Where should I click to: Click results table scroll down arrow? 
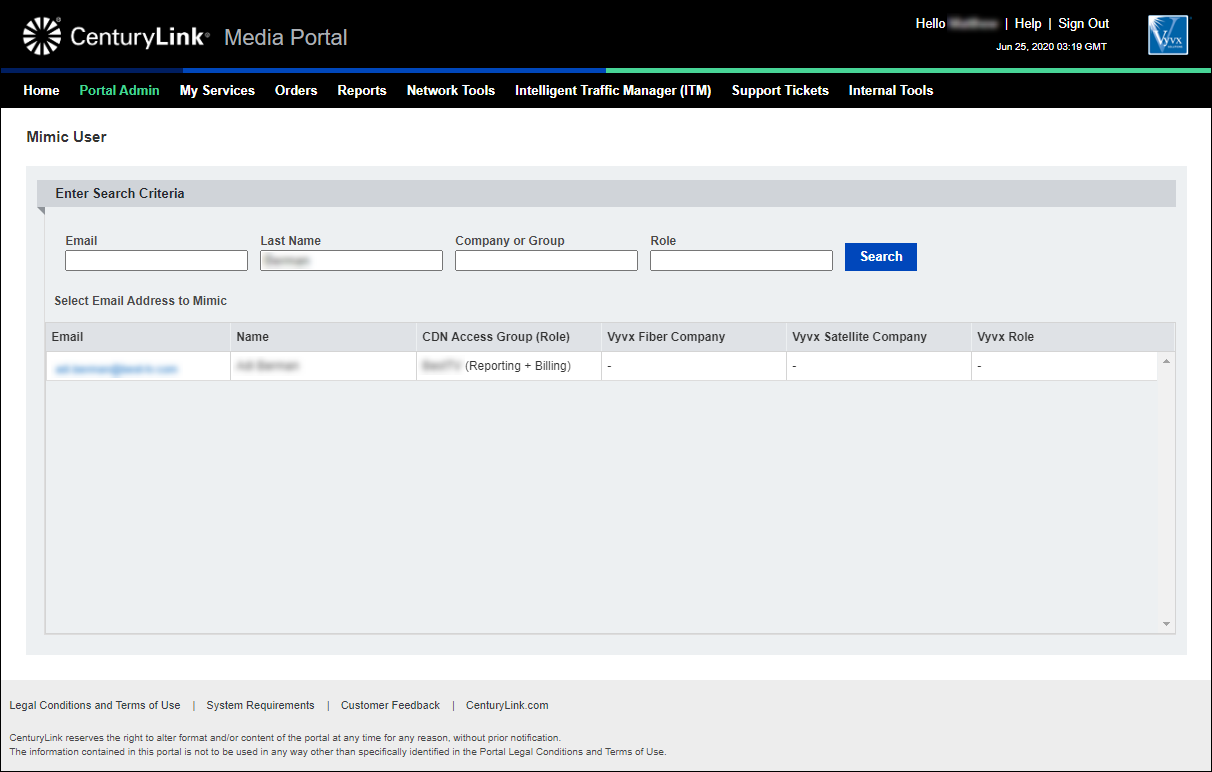1166,624
